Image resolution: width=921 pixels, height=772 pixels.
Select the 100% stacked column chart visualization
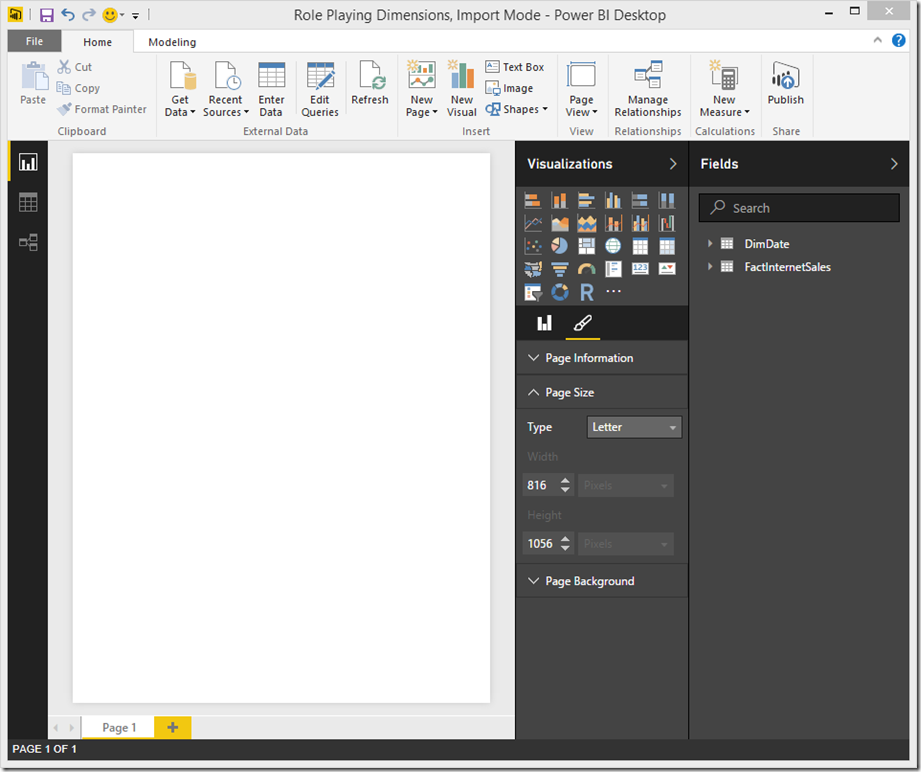coord(667,200)
